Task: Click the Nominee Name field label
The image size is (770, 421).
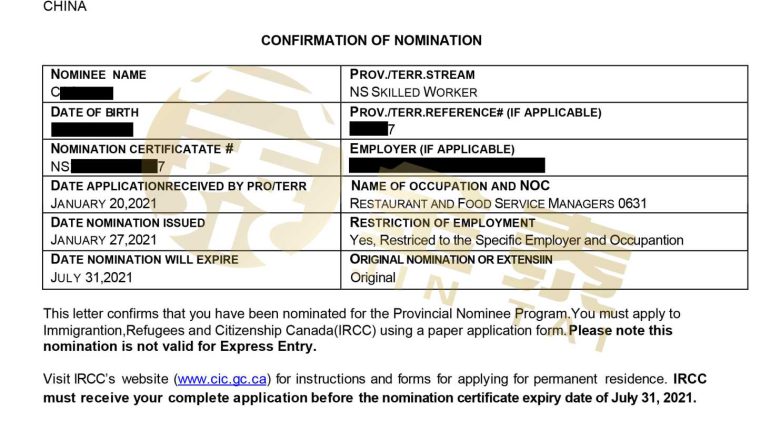Action: [x=99, y=74]
